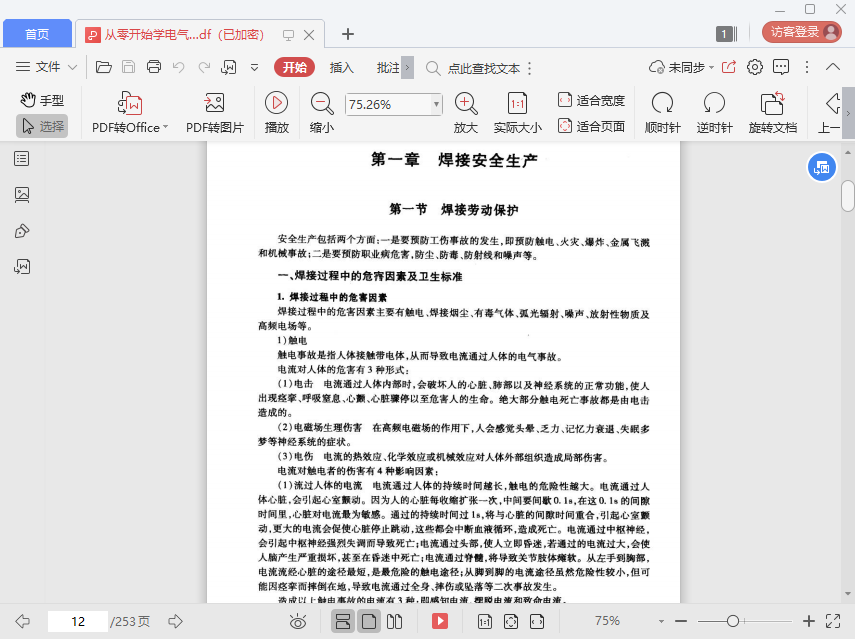Click the zoom slider handle
Image resolution: width=855 pixels, height=639 pixels.
click(x=733, y=621)
